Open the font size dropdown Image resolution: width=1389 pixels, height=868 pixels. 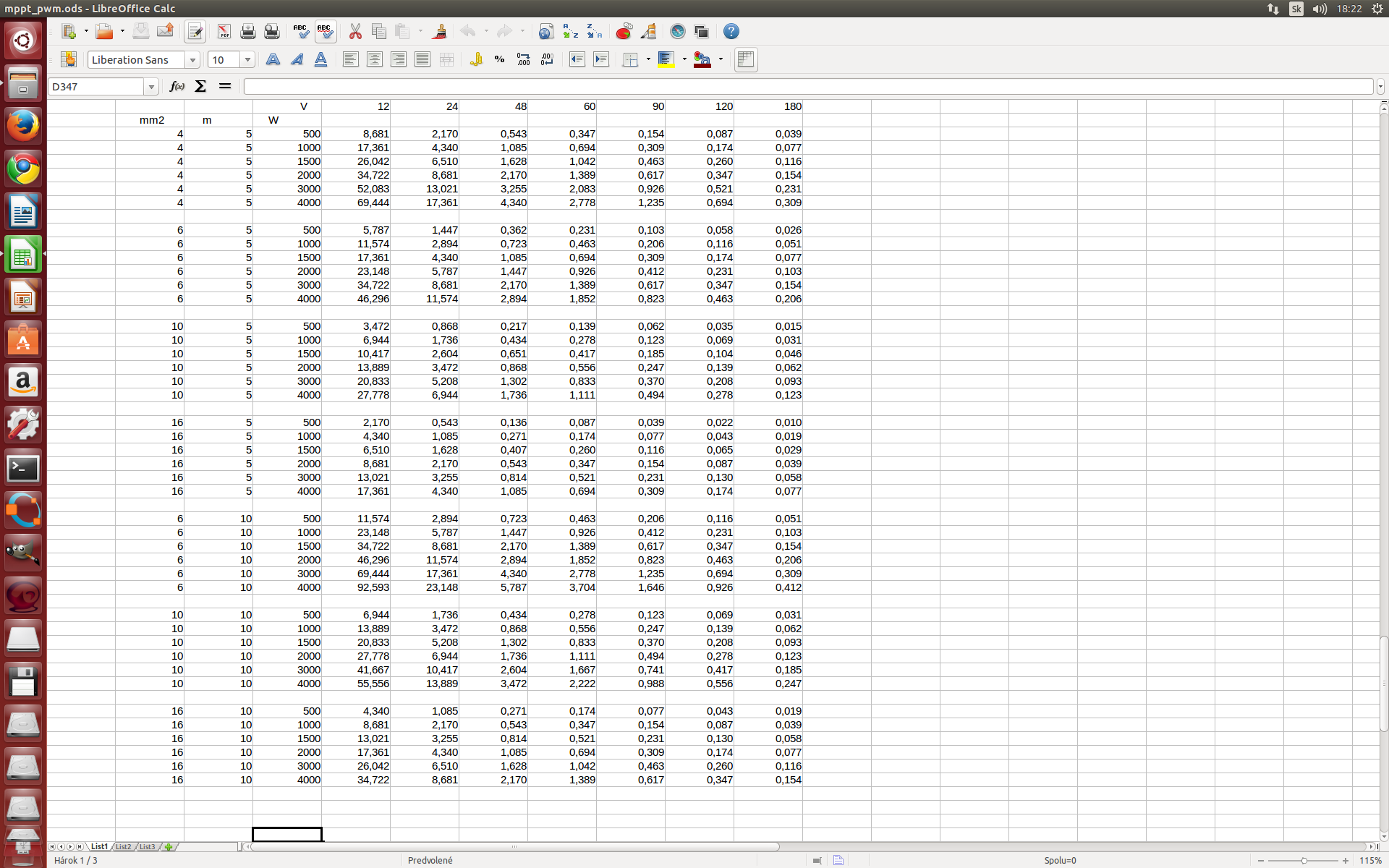247,60
